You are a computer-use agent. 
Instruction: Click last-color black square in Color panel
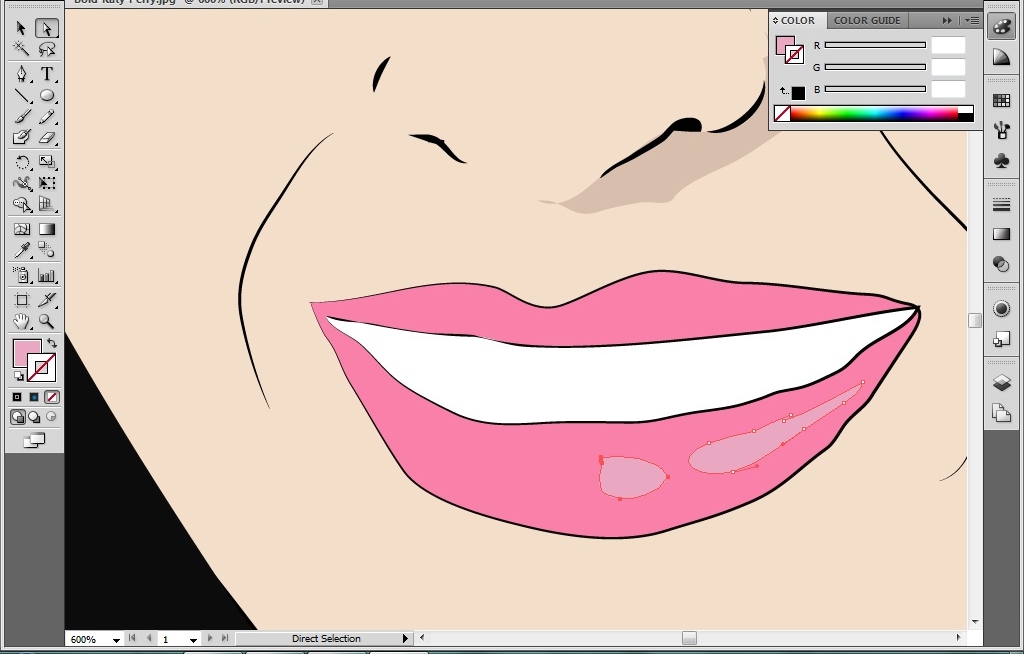click(x=798, y=93)
